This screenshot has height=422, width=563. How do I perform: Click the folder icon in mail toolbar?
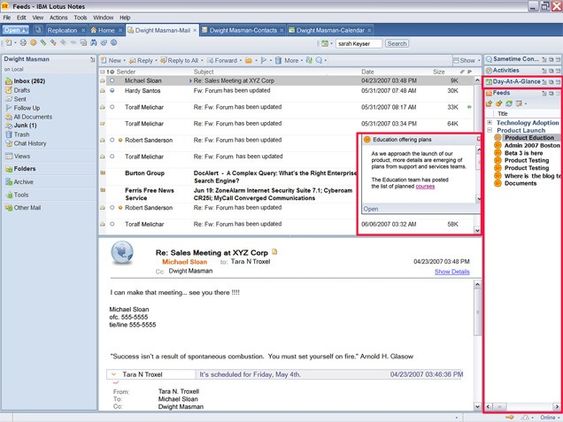[248, 60]
